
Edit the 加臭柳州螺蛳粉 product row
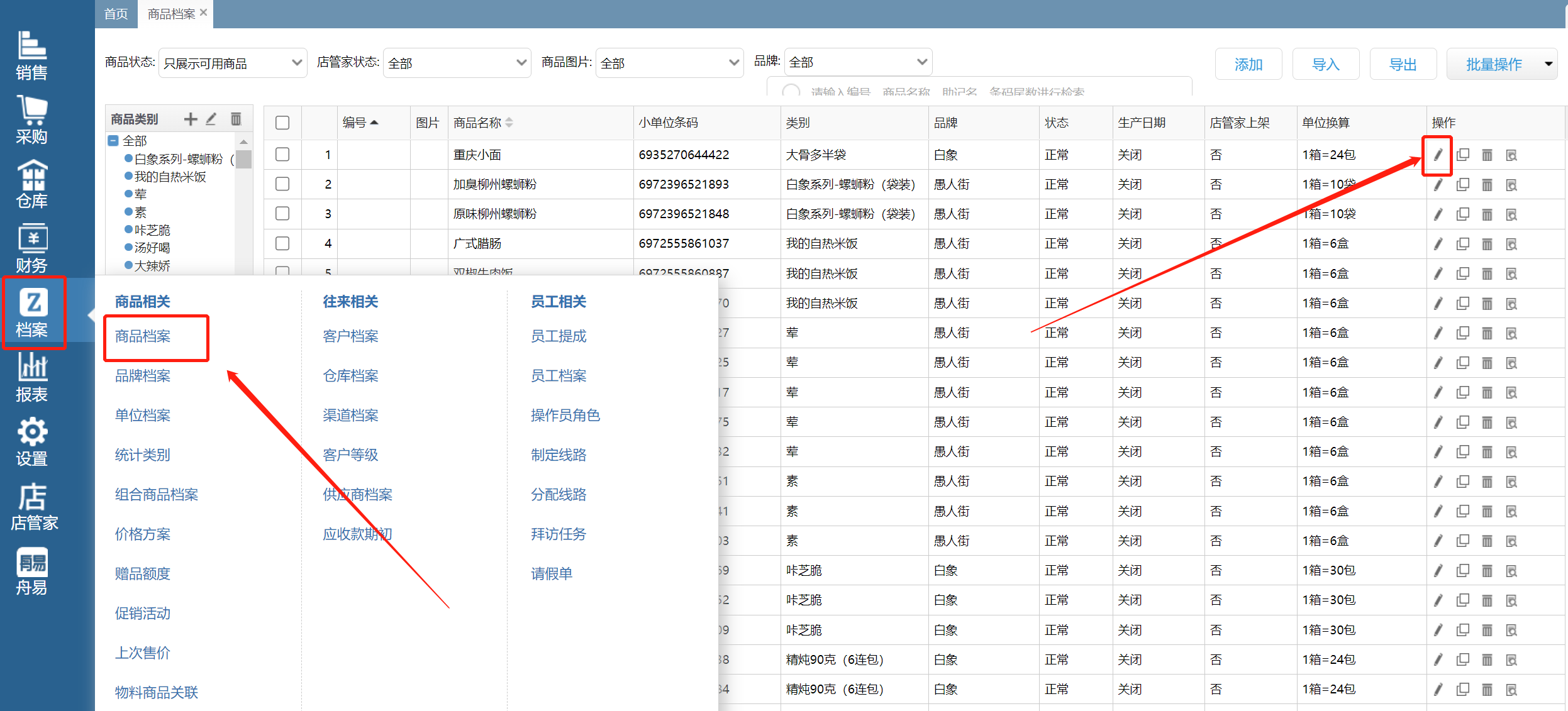click(x=1438, y=185)
